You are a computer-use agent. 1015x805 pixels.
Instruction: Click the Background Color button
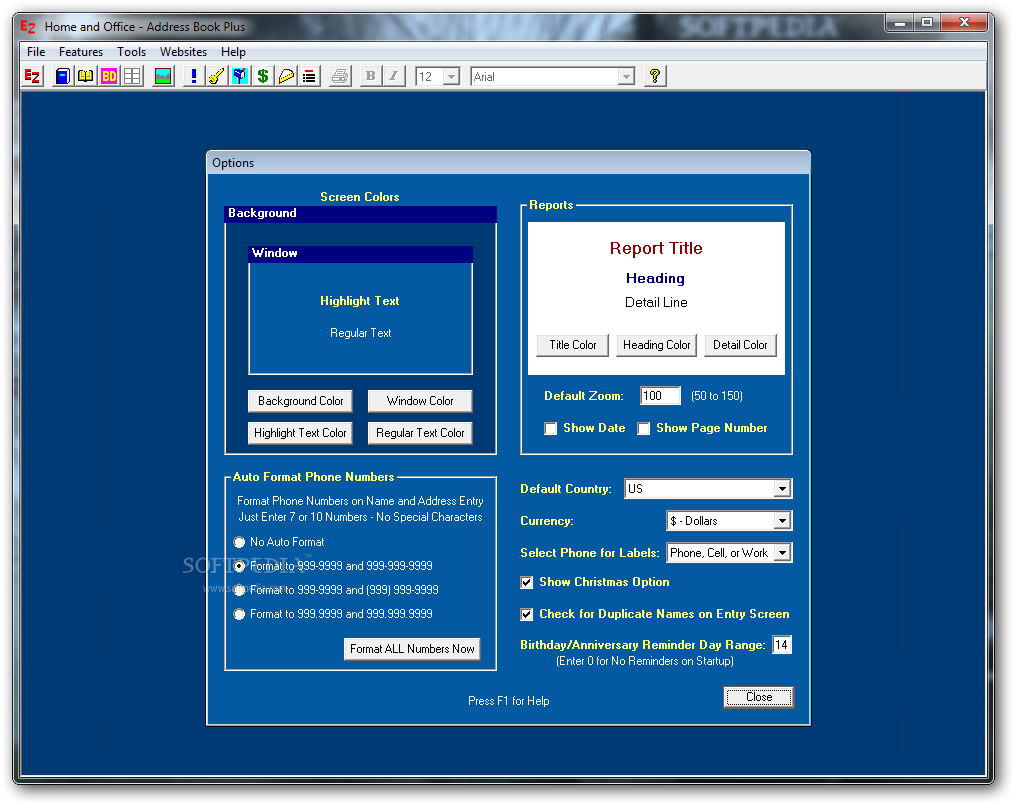(x=300, y=401)
